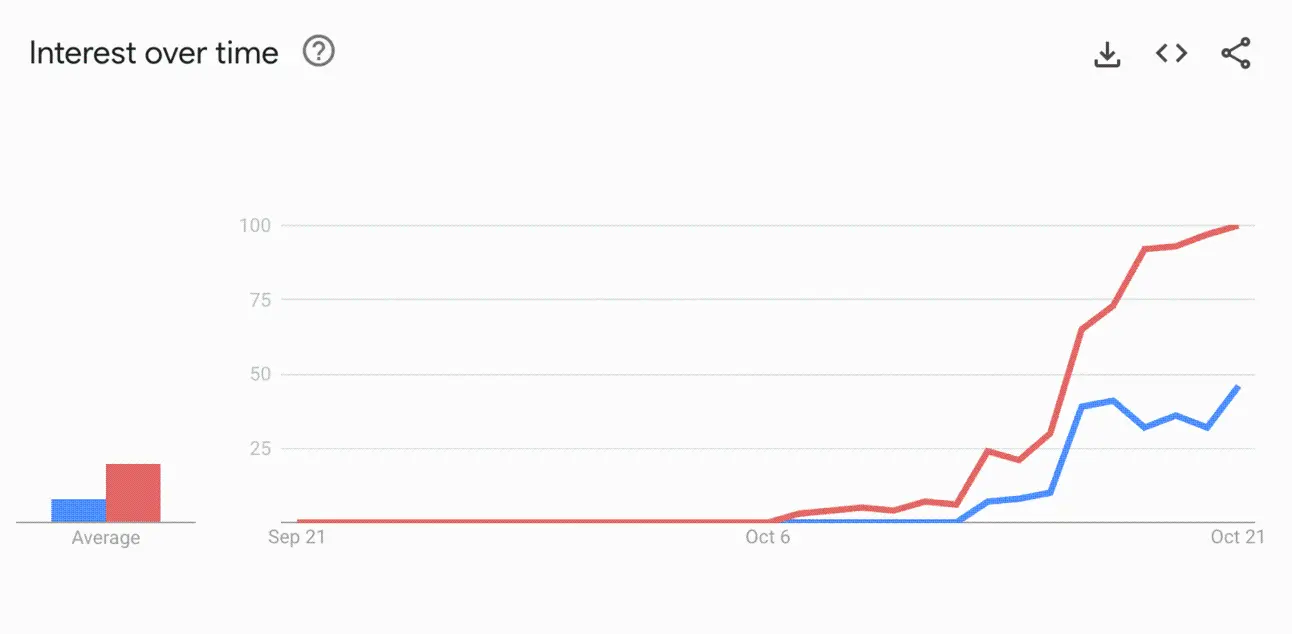Click the 75 value on the y-axis

tap(259, 300)
